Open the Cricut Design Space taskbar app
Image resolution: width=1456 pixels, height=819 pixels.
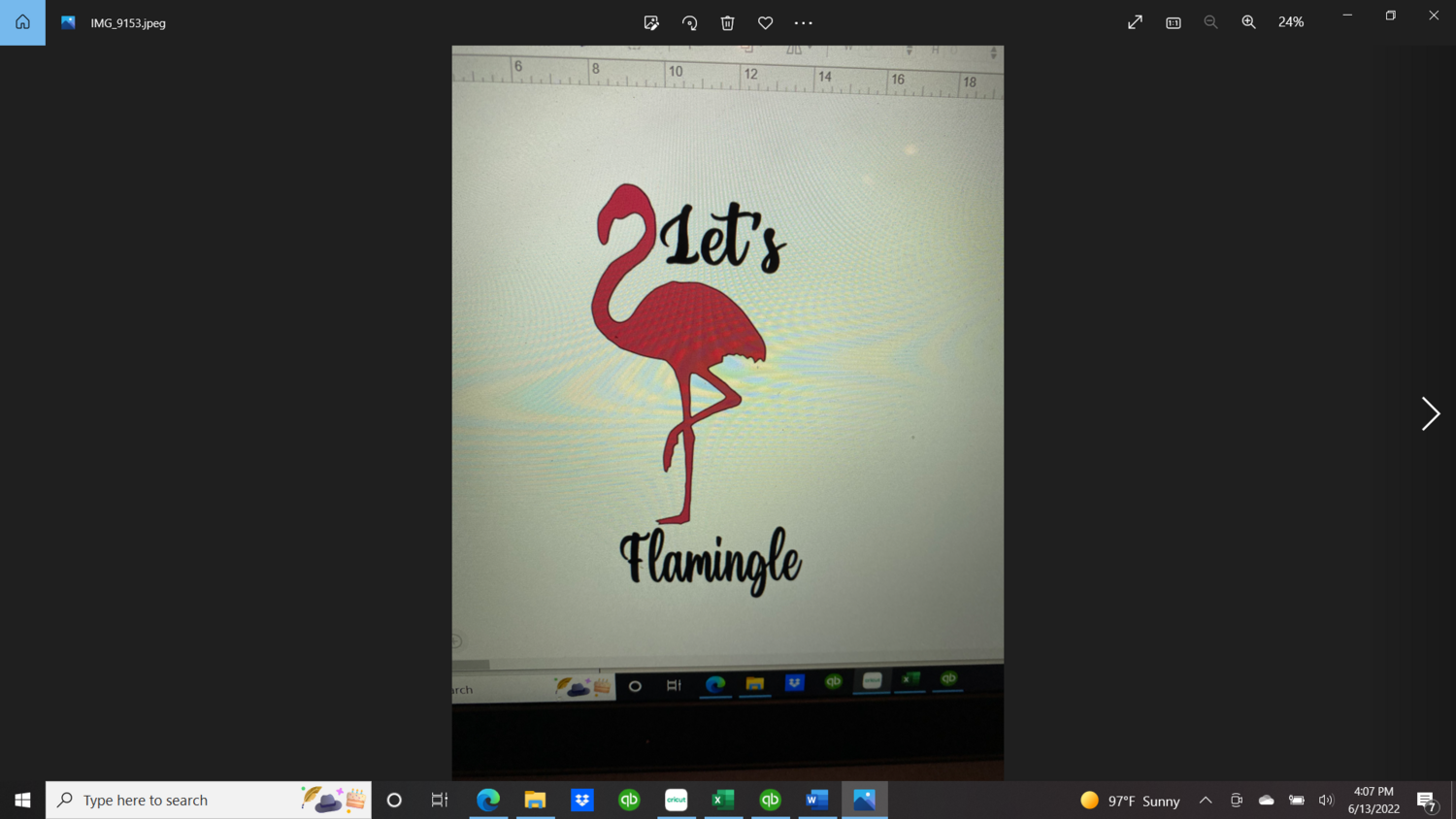(677, 800)
